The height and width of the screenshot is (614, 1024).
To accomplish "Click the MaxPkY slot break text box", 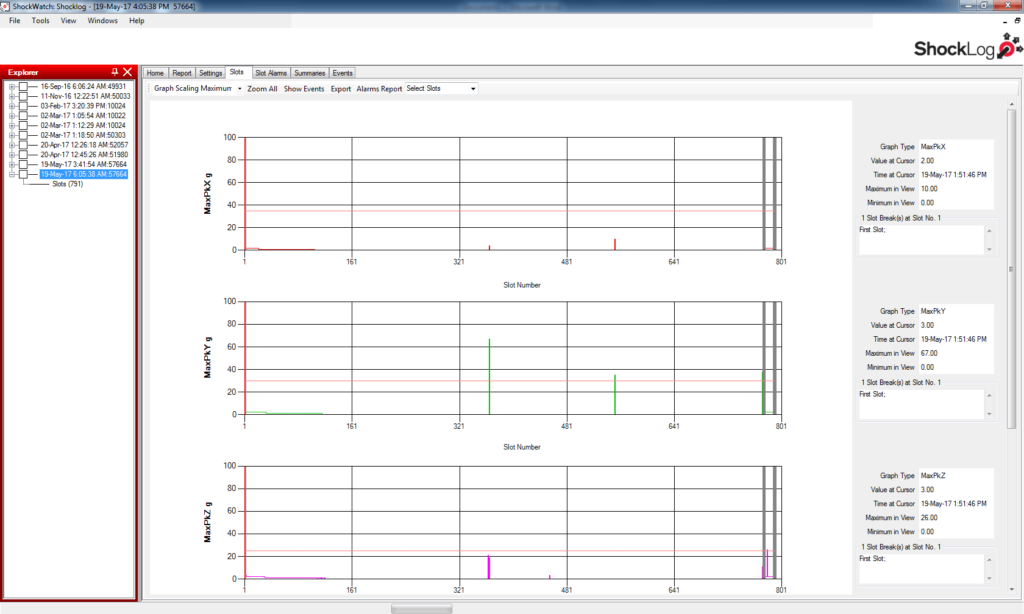I will tap(921, 404).
